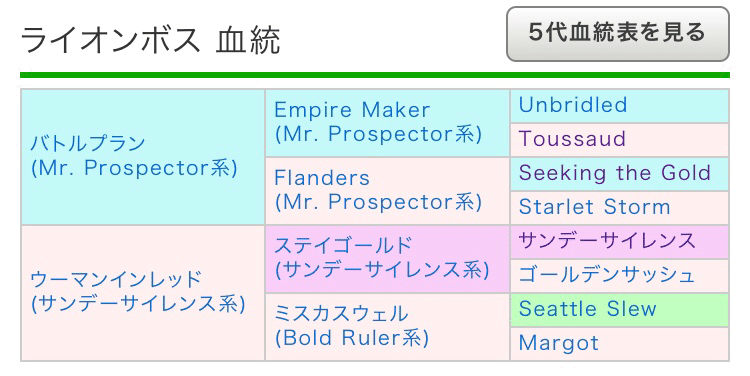This screenshot has width=750, height=376.
Task: Click the Seattle Slew link
Action: pos(587,309)
